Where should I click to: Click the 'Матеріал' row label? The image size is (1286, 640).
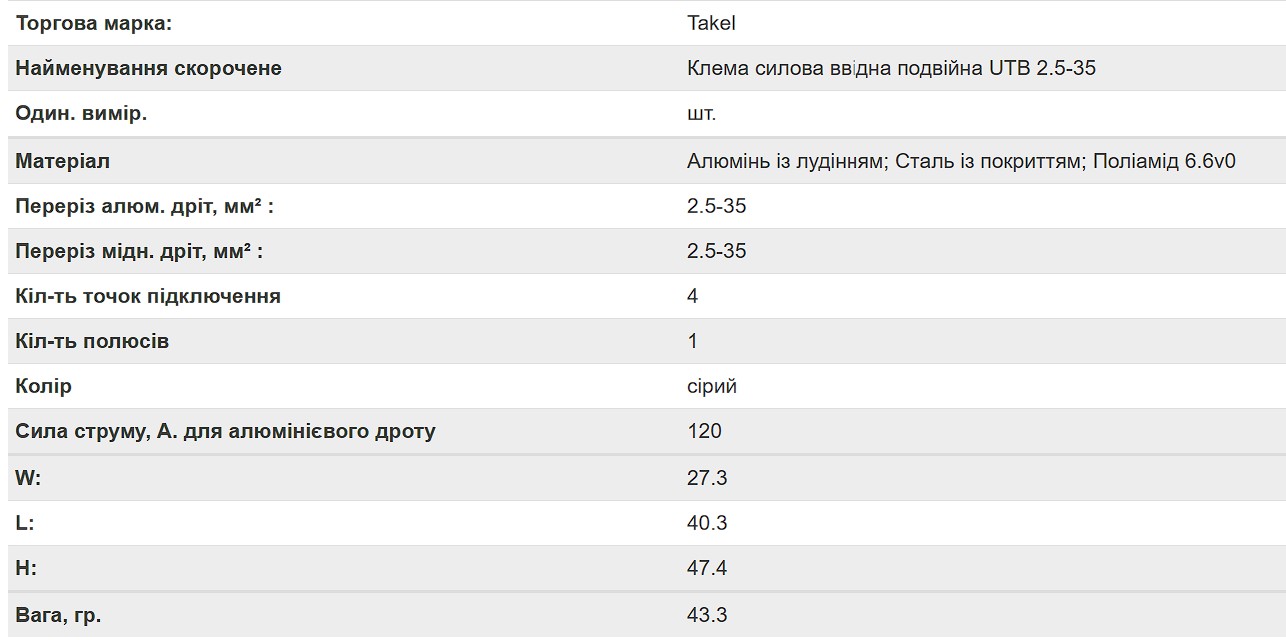click(x=63, y=160)
